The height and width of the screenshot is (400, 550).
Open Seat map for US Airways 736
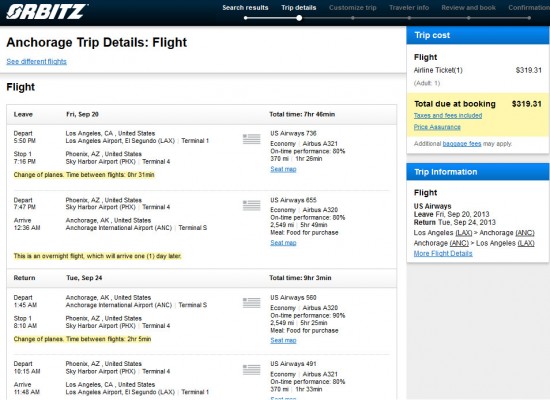283,169
